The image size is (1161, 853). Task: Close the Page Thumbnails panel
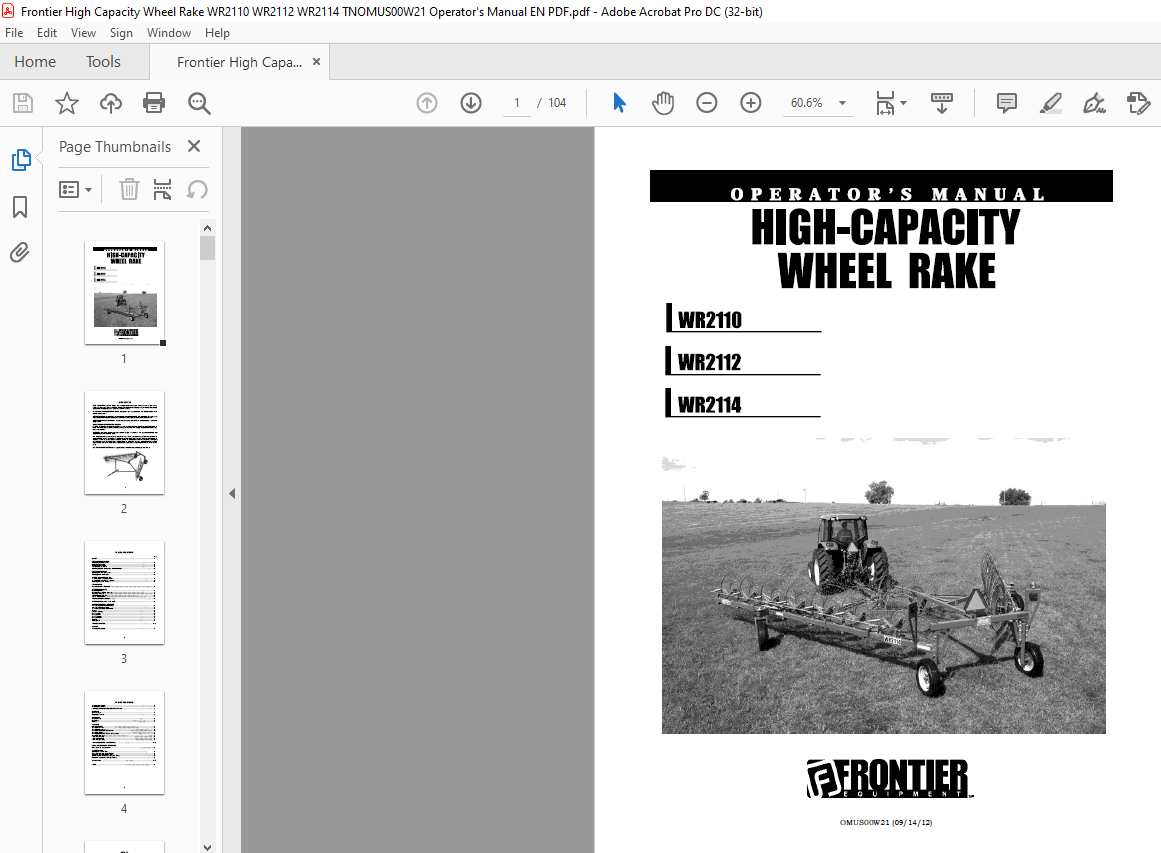coord(194,146)
